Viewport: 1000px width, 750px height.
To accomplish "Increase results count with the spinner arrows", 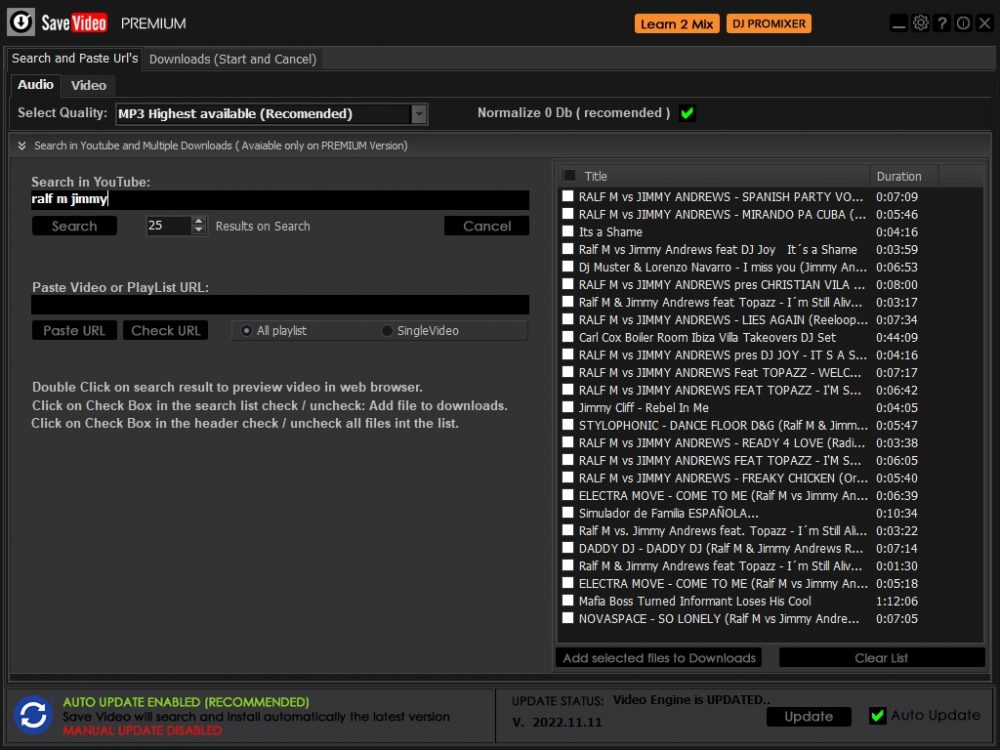I will [x=199, y=222].
